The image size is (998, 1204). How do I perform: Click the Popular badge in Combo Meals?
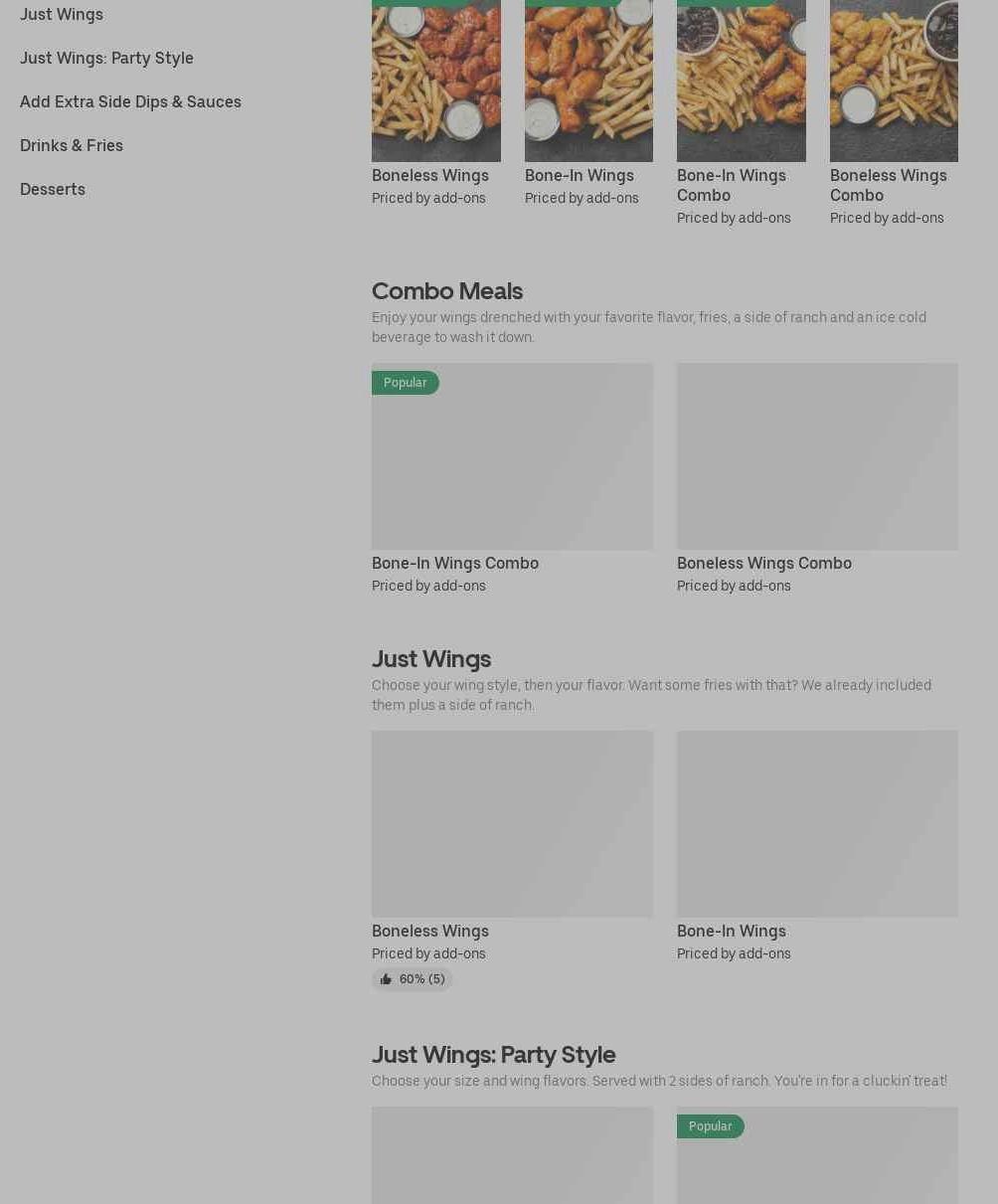405,383
